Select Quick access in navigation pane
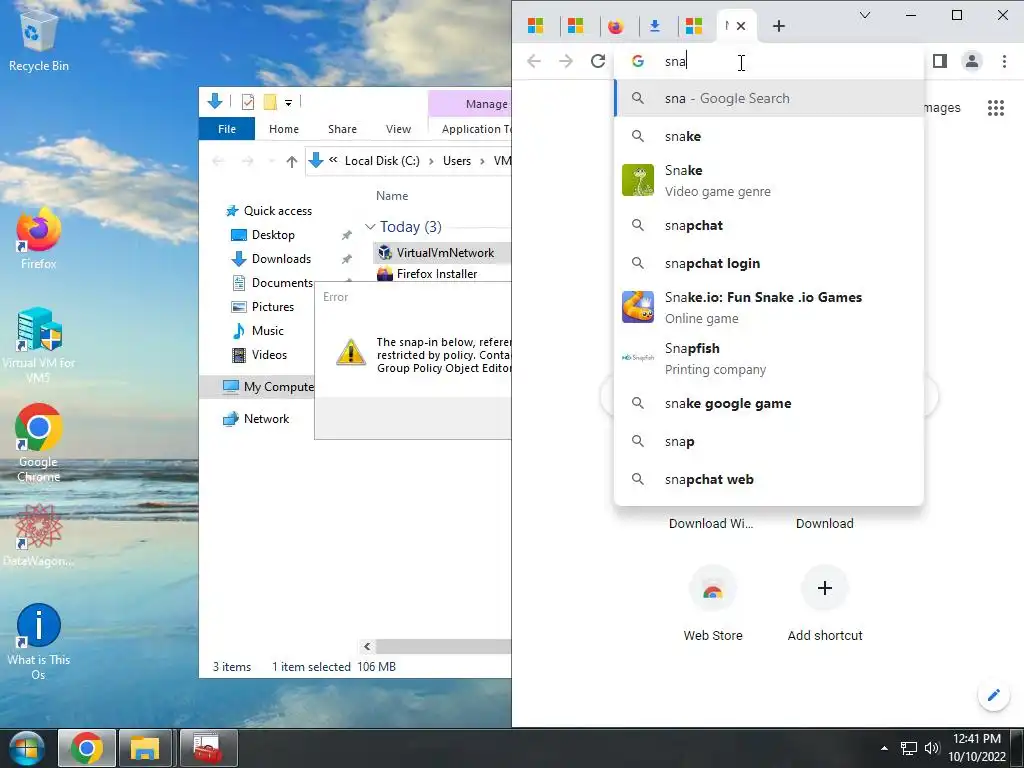Viewport: 1024px width, 768px height. [268, 211]
